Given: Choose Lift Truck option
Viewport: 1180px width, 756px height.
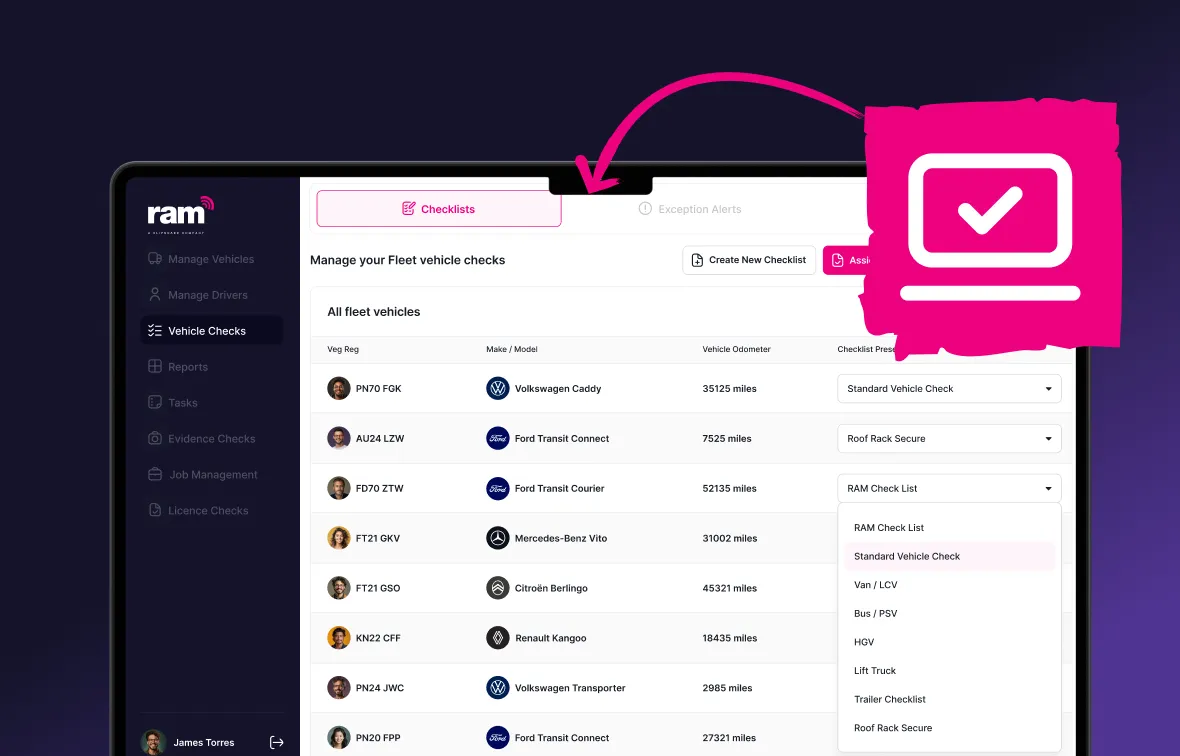Looking at the screenshot, I should [x=949, y=671].
